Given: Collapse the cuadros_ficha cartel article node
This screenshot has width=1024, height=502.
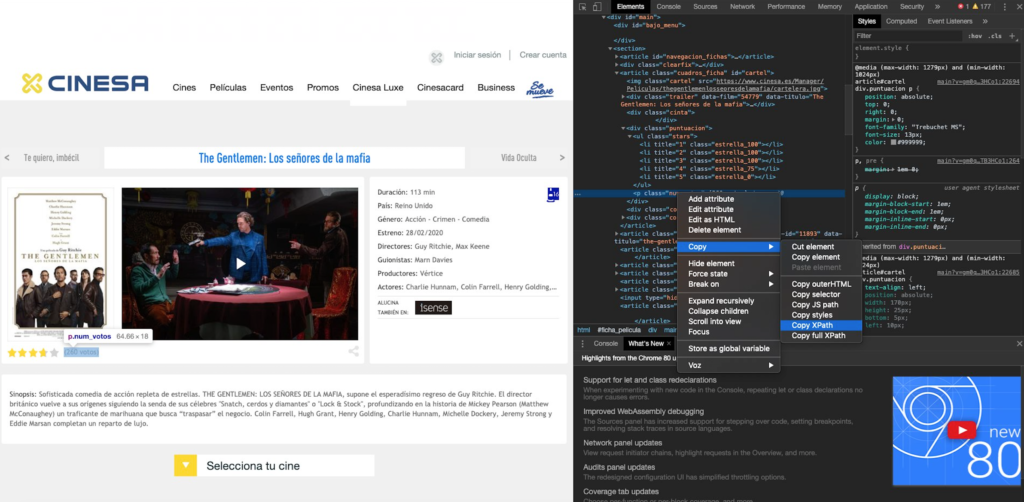Looking at the screenshot, I should coord(616,72).
